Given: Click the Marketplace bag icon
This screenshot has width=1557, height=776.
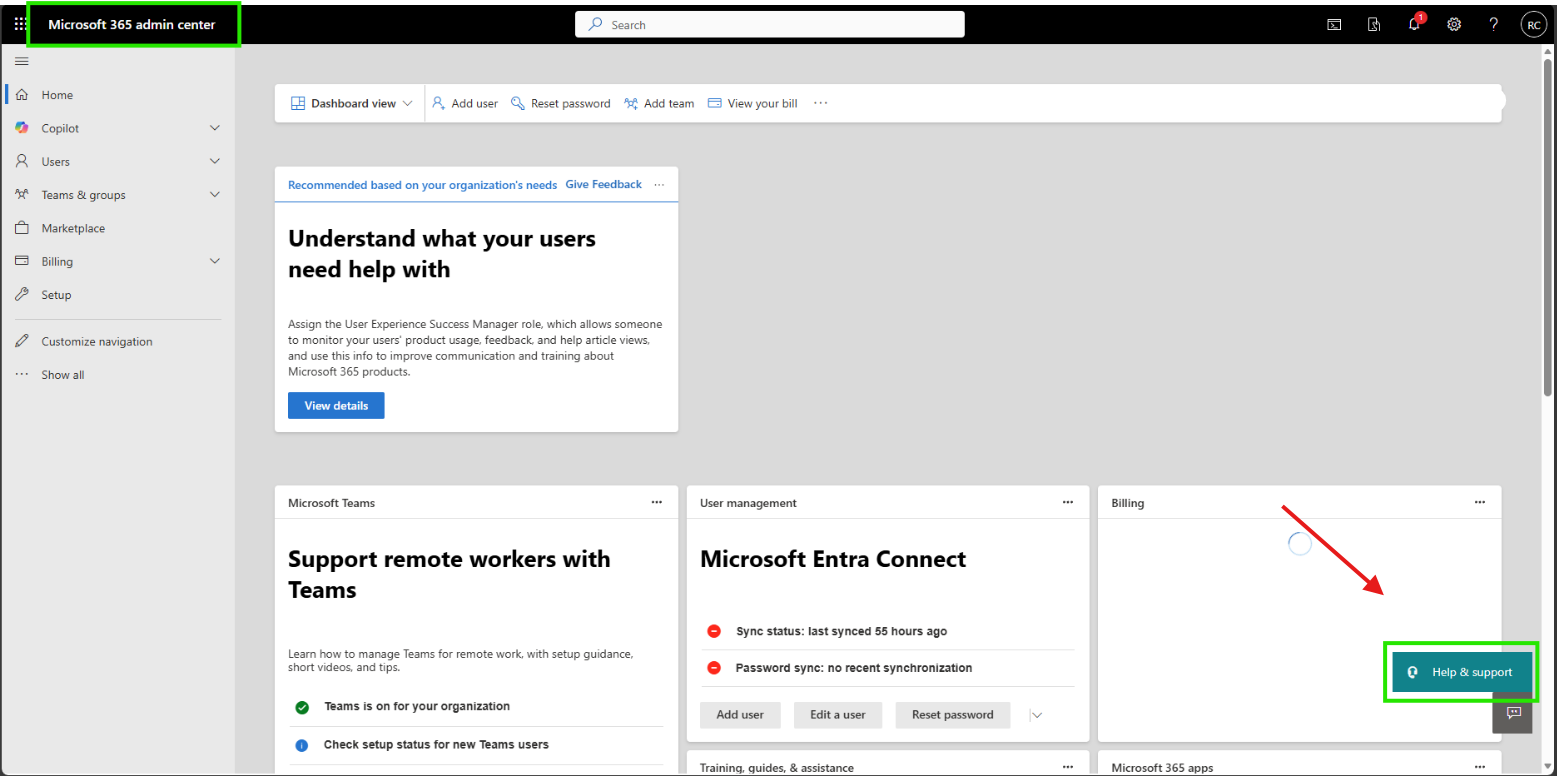Looking at the screenshot, I should (22, 228).
